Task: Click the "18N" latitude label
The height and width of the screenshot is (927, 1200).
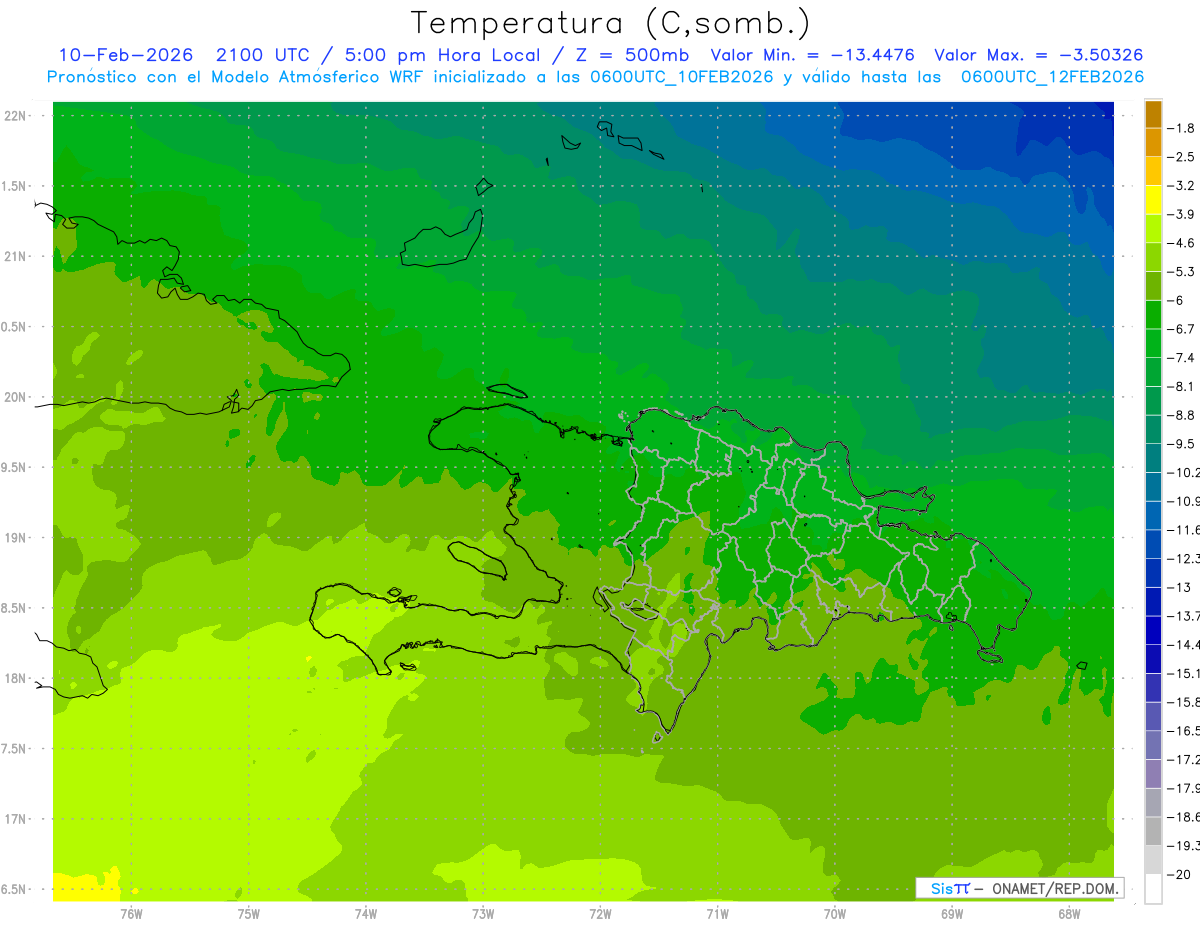Action: point(17,678)
